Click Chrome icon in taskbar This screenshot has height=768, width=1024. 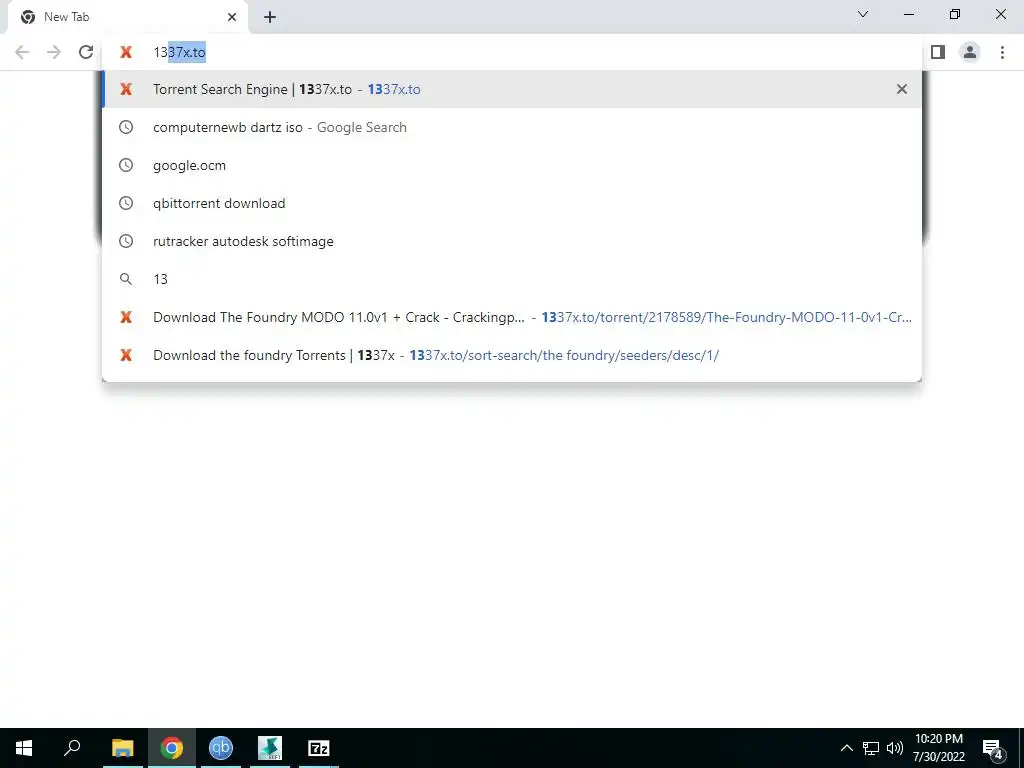click(172, 748)
